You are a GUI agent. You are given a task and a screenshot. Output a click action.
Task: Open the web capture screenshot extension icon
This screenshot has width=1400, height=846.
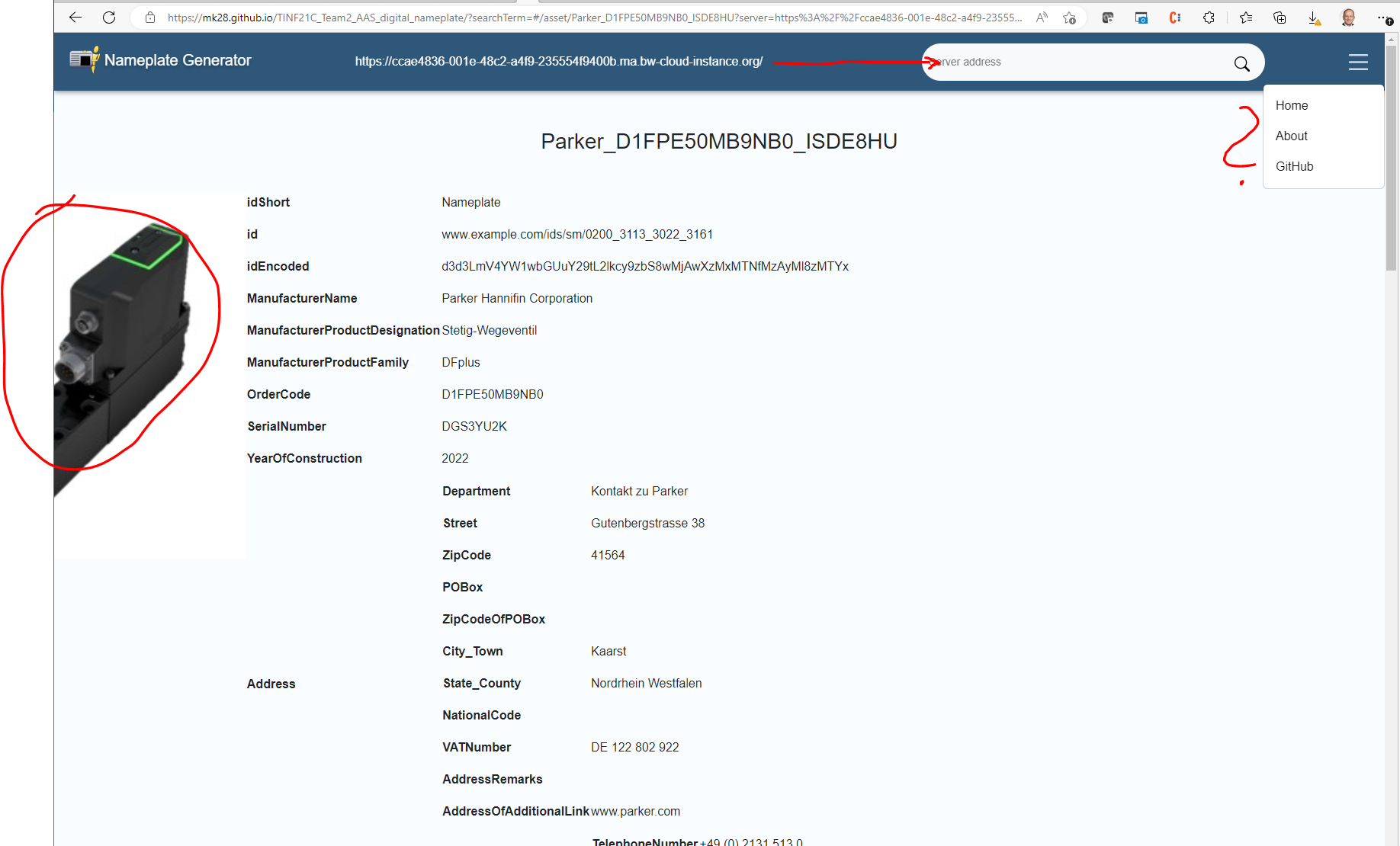pos(1142,18)
